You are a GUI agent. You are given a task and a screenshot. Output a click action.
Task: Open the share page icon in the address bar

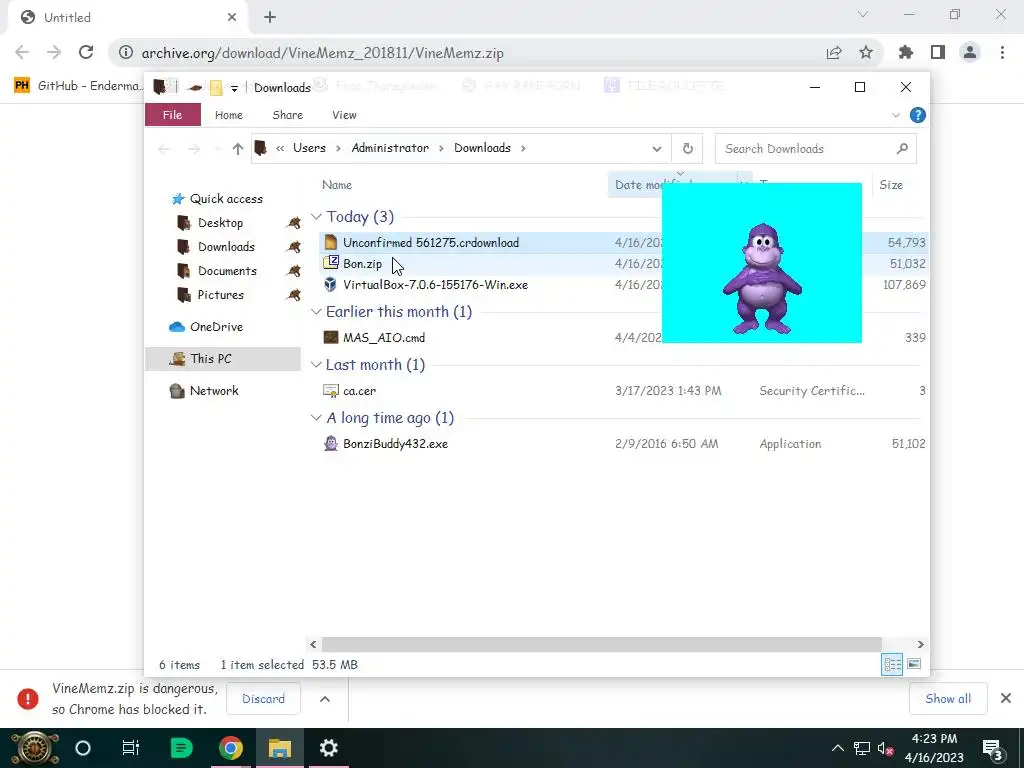834,52
